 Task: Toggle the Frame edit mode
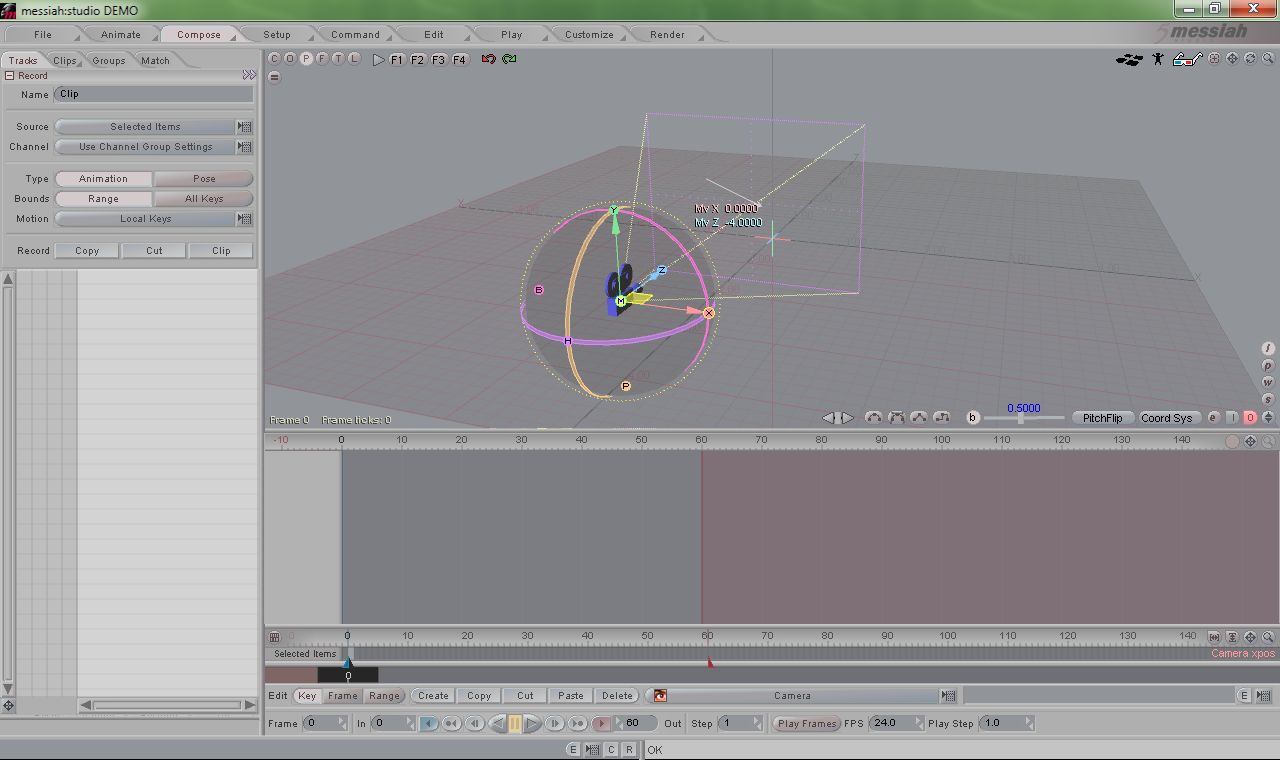pyautogui.click(x=342, y=696)
